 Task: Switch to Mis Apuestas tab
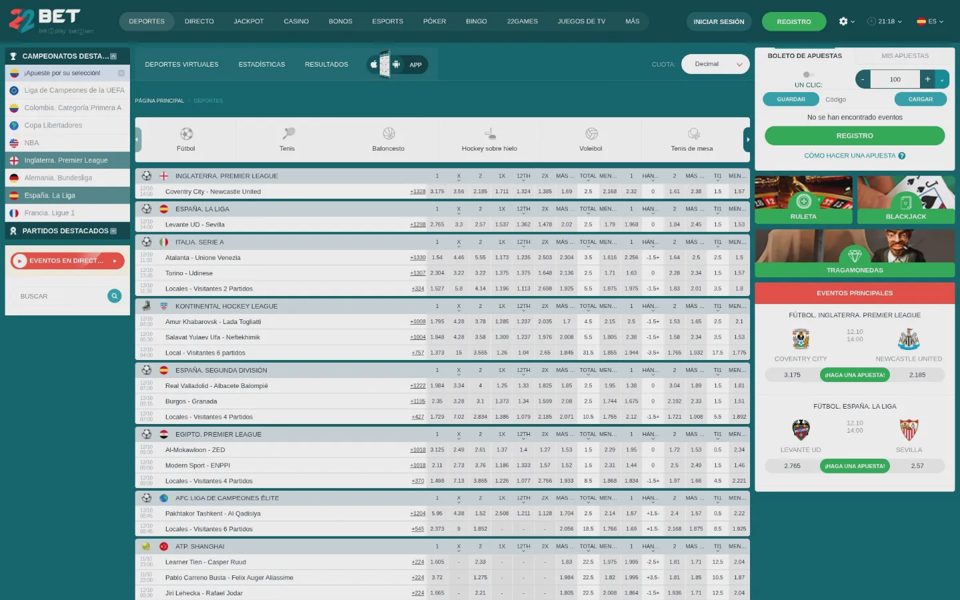pyautogui.click(x=905, y=56)
